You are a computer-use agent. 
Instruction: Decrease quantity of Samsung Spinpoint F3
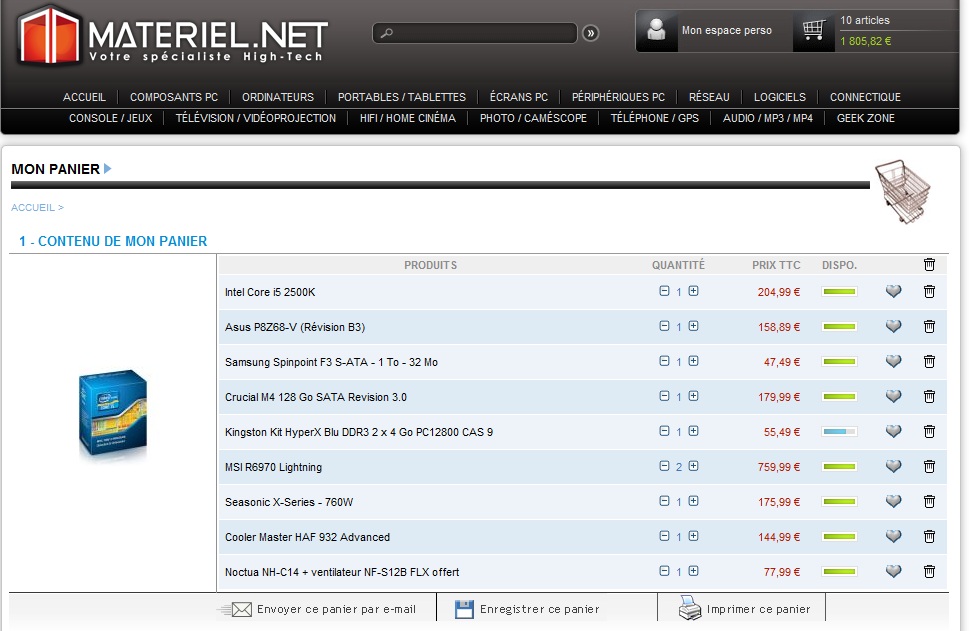[x=664, y=362]
